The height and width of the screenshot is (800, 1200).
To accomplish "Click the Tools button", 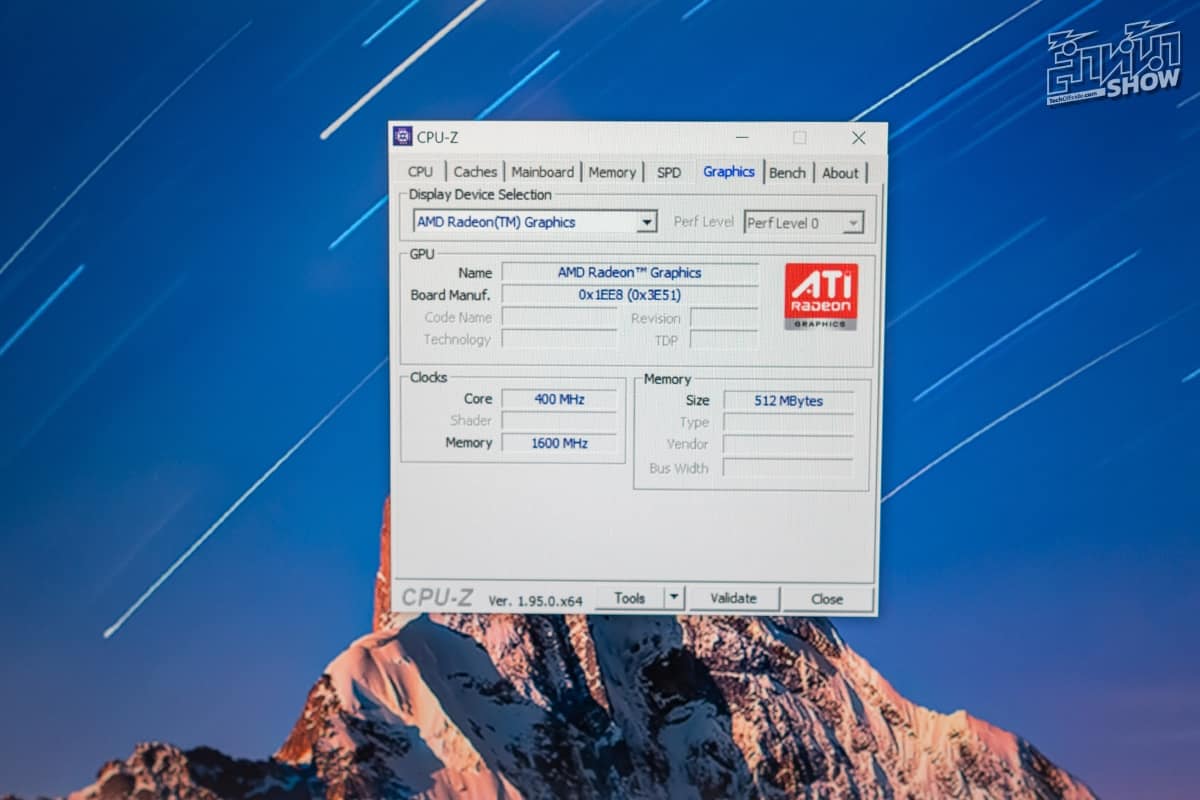I will pyautogui.click(x=629, y=598).
